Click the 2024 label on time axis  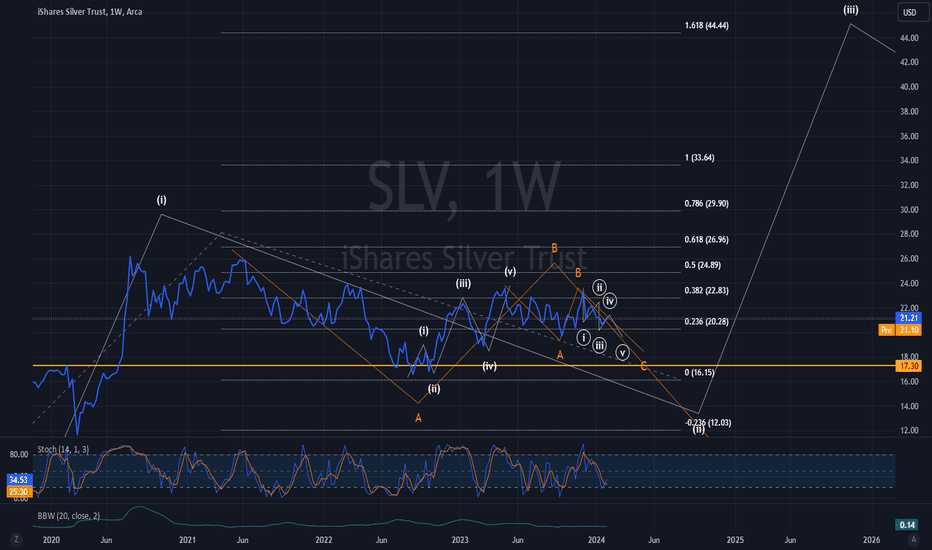[596, 540]
